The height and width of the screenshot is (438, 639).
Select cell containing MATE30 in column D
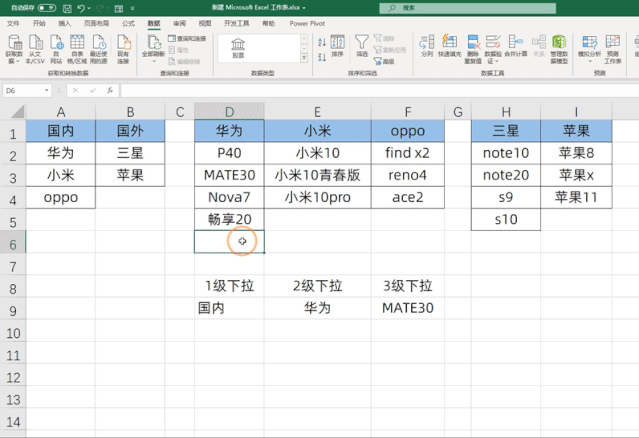(x=229, y=175)
